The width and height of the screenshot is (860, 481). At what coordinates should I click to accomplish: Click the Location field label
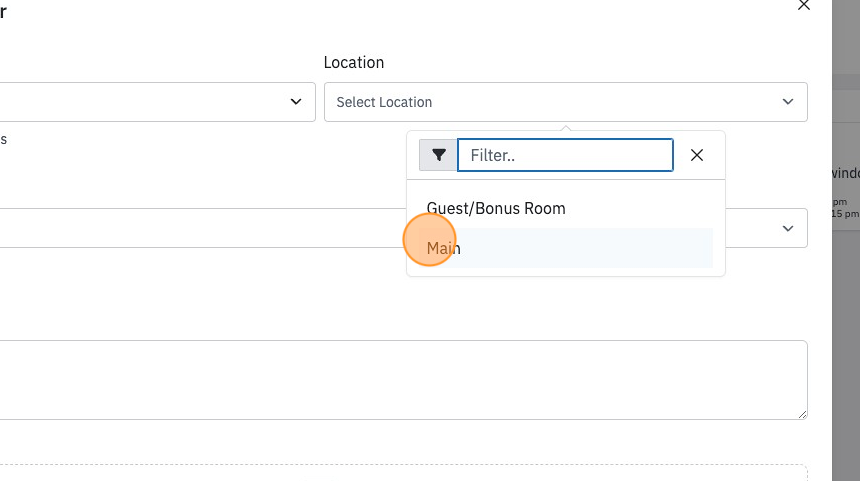point(354,63)
